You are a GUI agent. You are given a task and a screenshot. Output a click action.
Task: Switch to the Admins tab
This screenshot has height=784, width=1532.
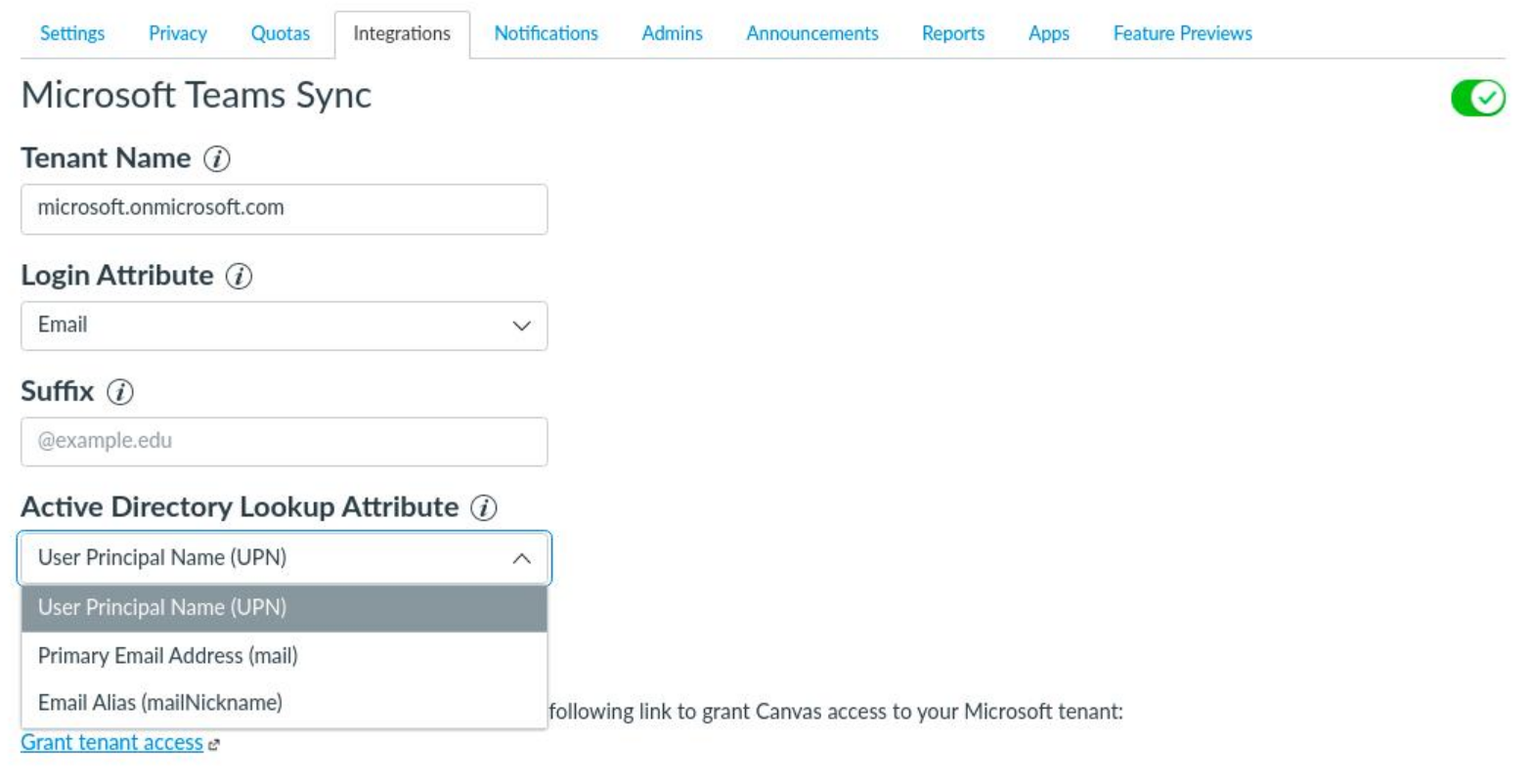click(673, 33)
